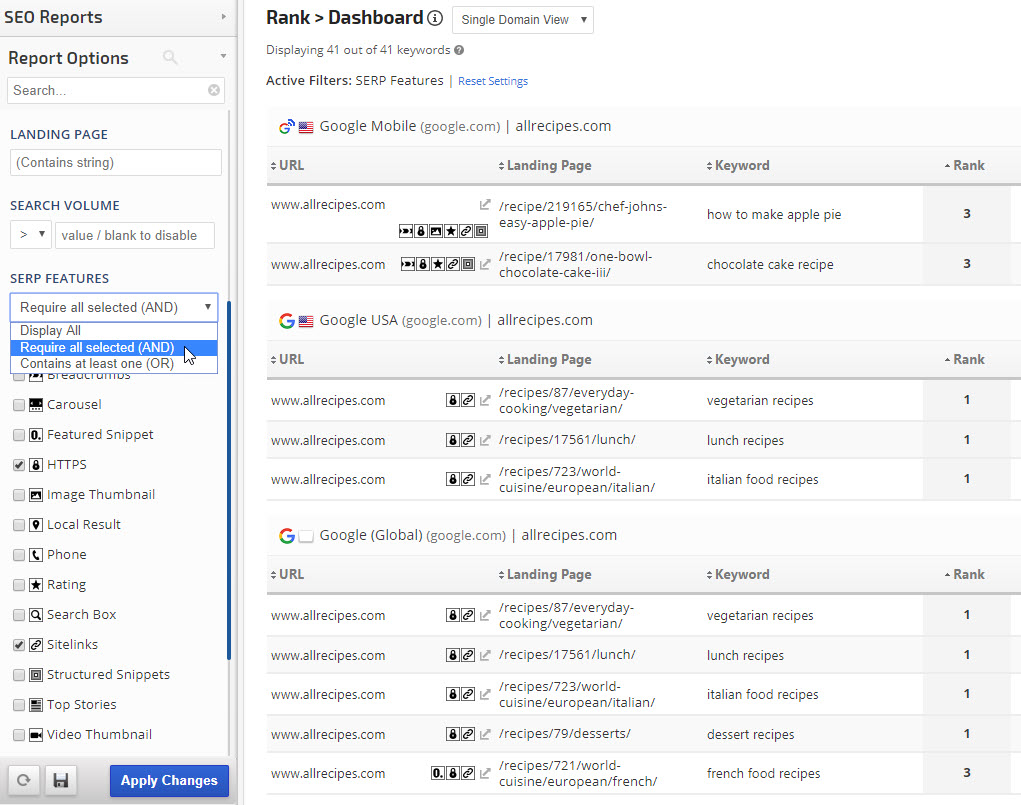Click the Reset Settings link
The width and height of the screenshot is (1021, 805).
click(x=492, y=81)
